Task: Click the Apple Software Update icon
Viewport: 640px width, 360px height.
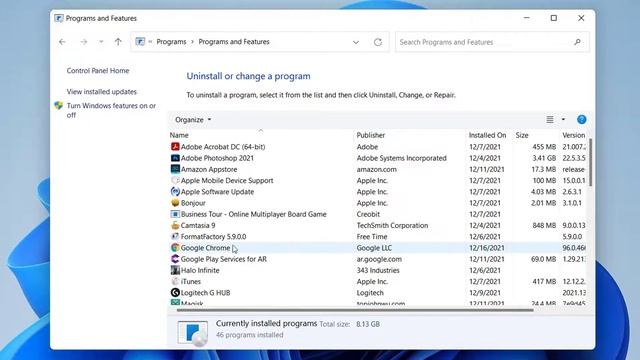Action: 175,191
